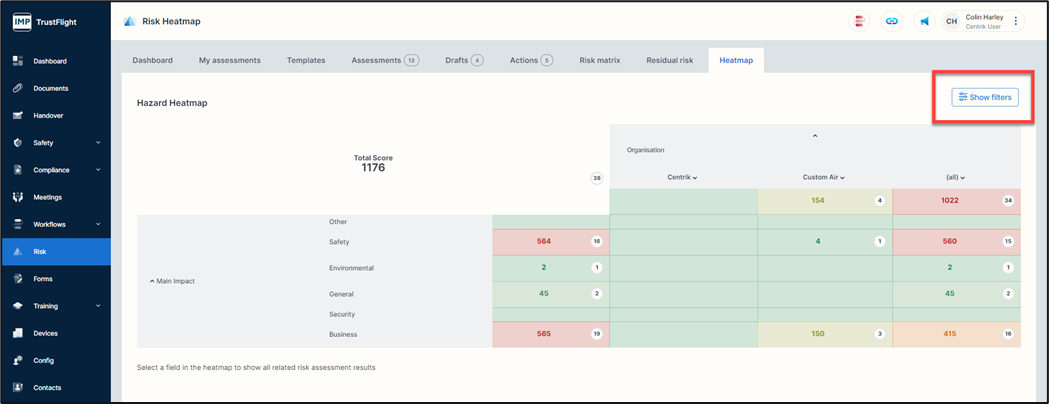Click the Devices sidebar icon
Screen dimensions: 1049x404
click(18, 333)
